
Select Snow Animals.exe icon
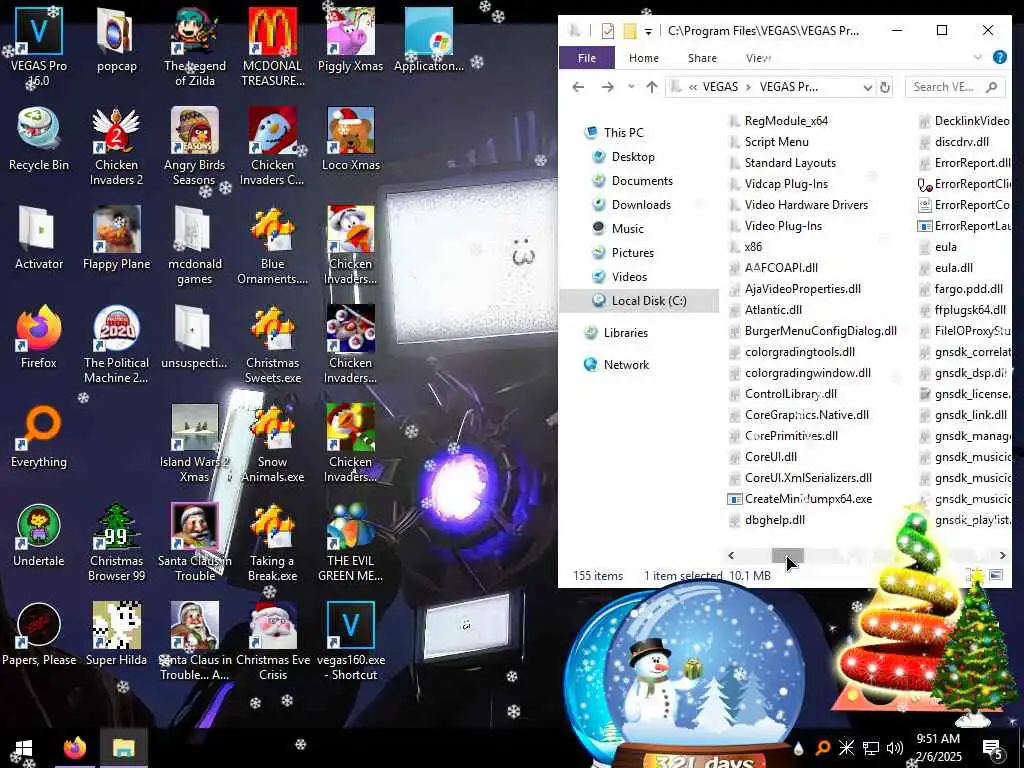point(272,444)
